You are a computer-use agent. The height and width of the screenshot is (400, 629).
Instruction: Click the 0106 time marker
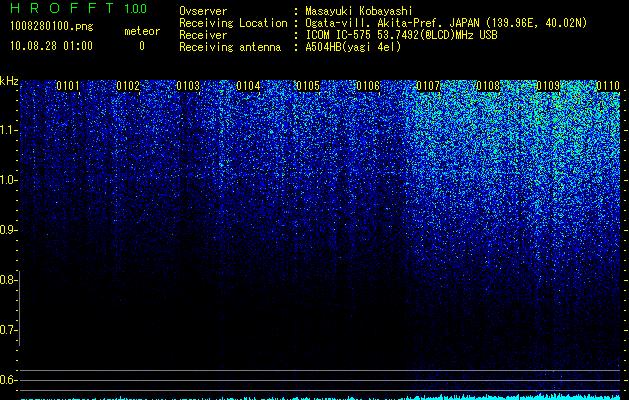pyautogui.click(x=368, y=86)
